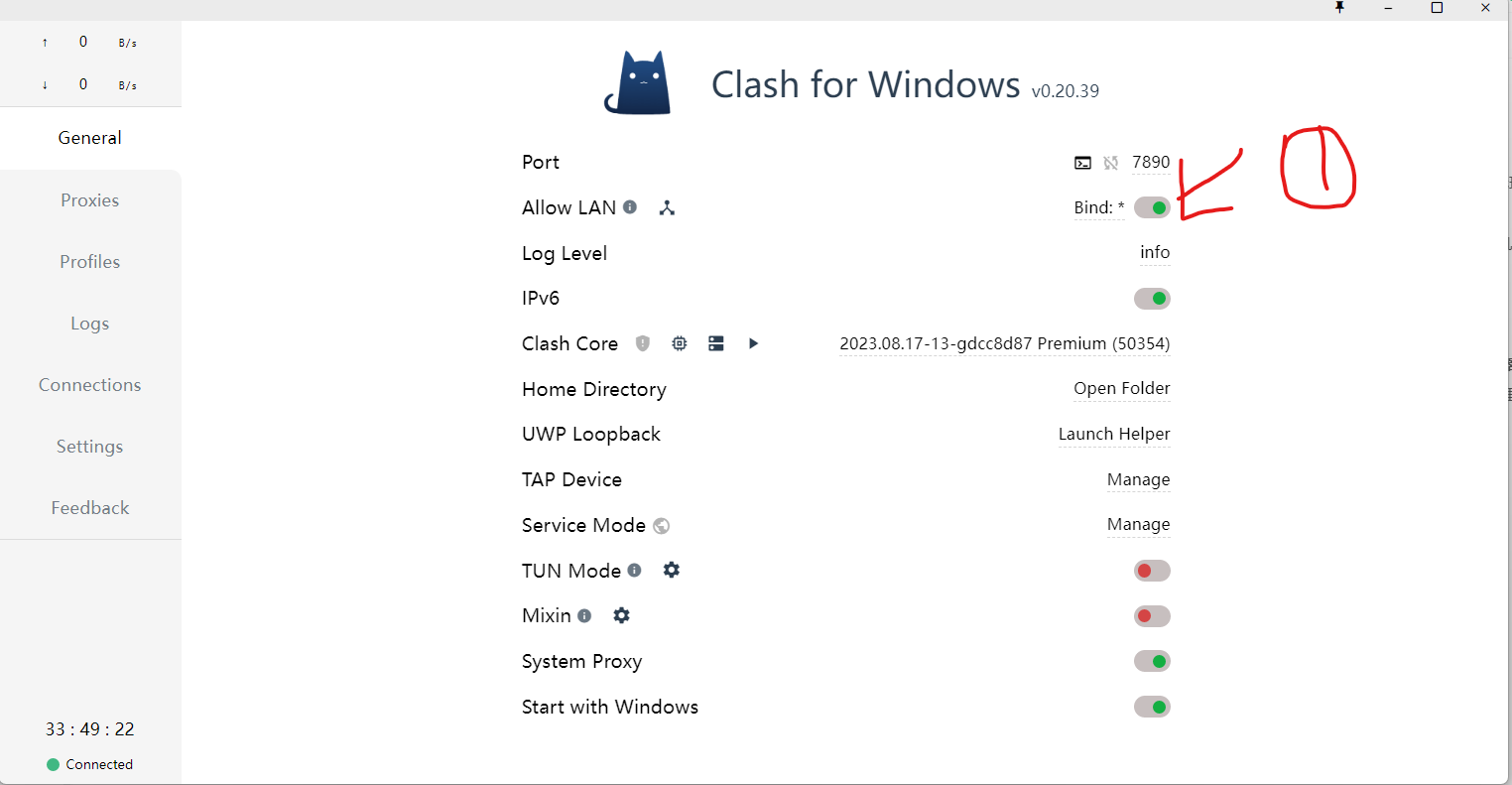This screenshot has height=785, width=1512.
Task: Disable the Allow LAN toggle
Action: (x=1152, y=207)
